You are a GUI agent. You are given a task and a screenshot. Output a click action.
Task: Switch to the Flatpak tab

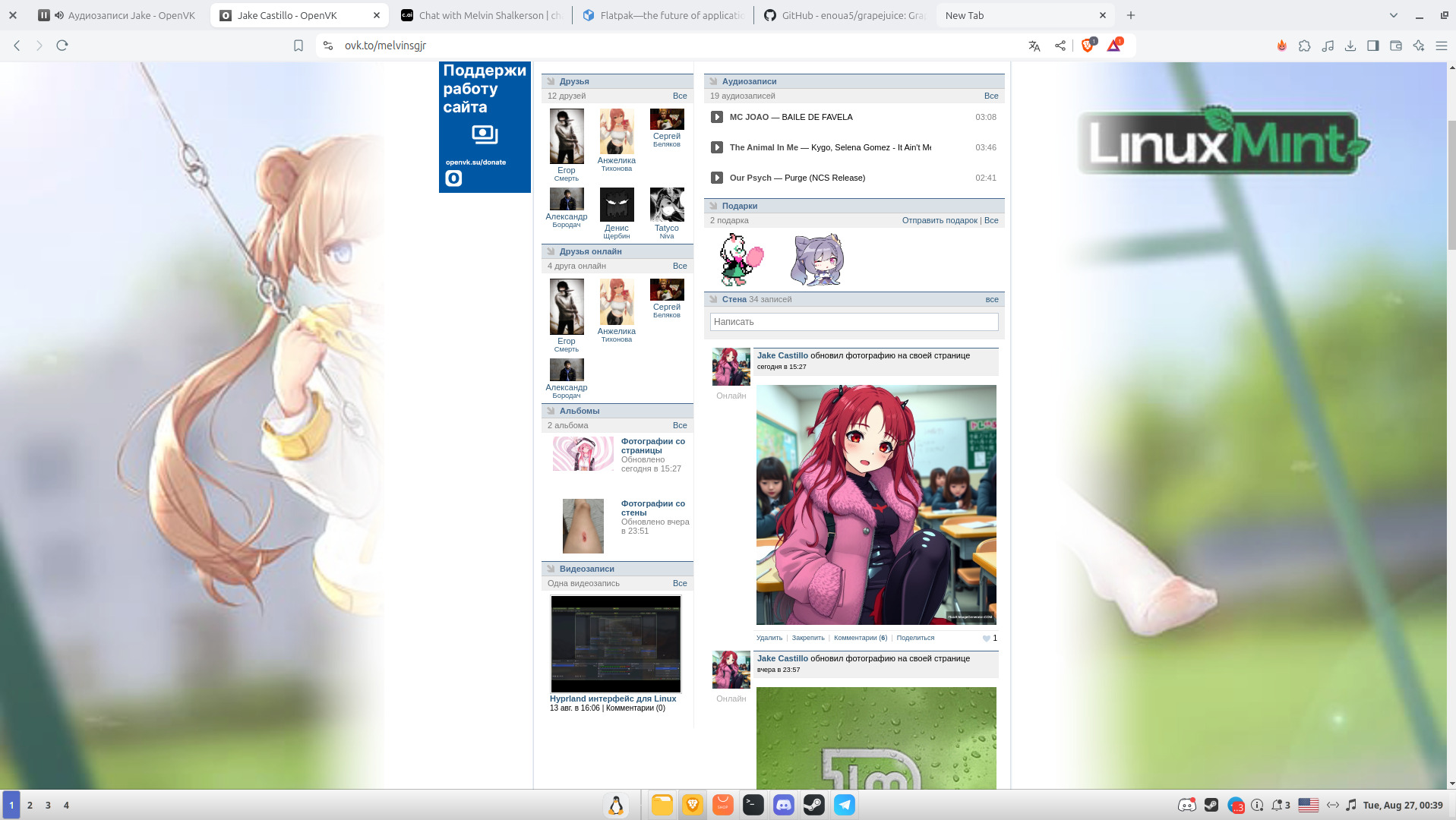[663, 15]
